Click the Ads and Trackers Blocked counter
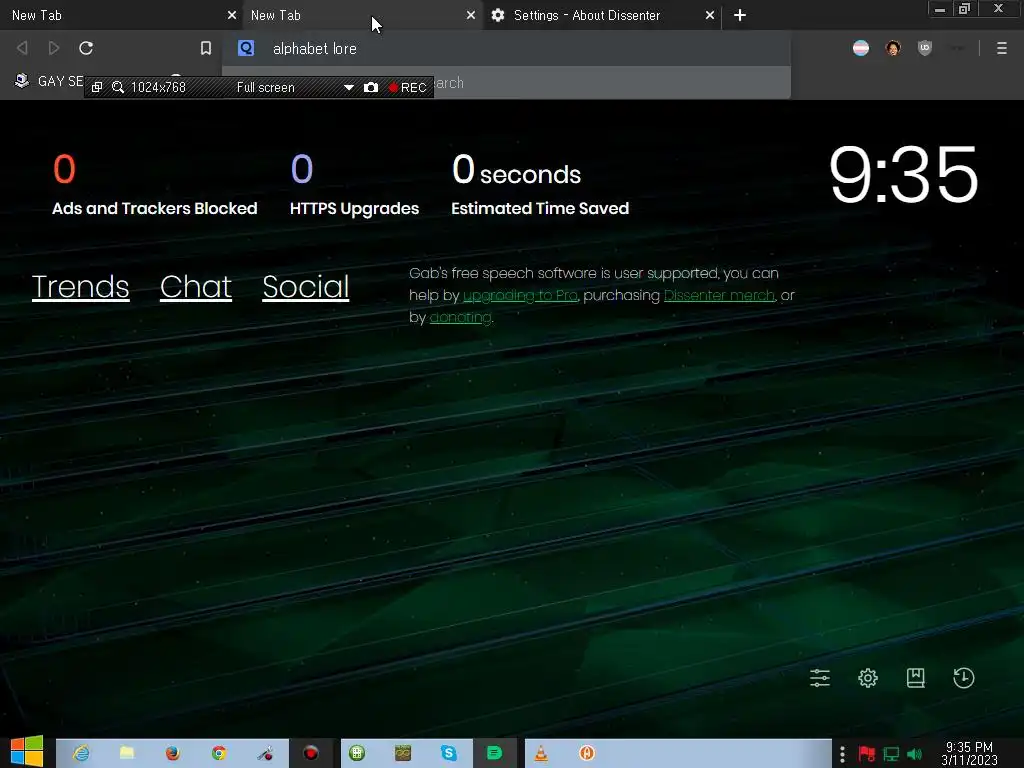The image size is (1024, 768). pos(154,185)
